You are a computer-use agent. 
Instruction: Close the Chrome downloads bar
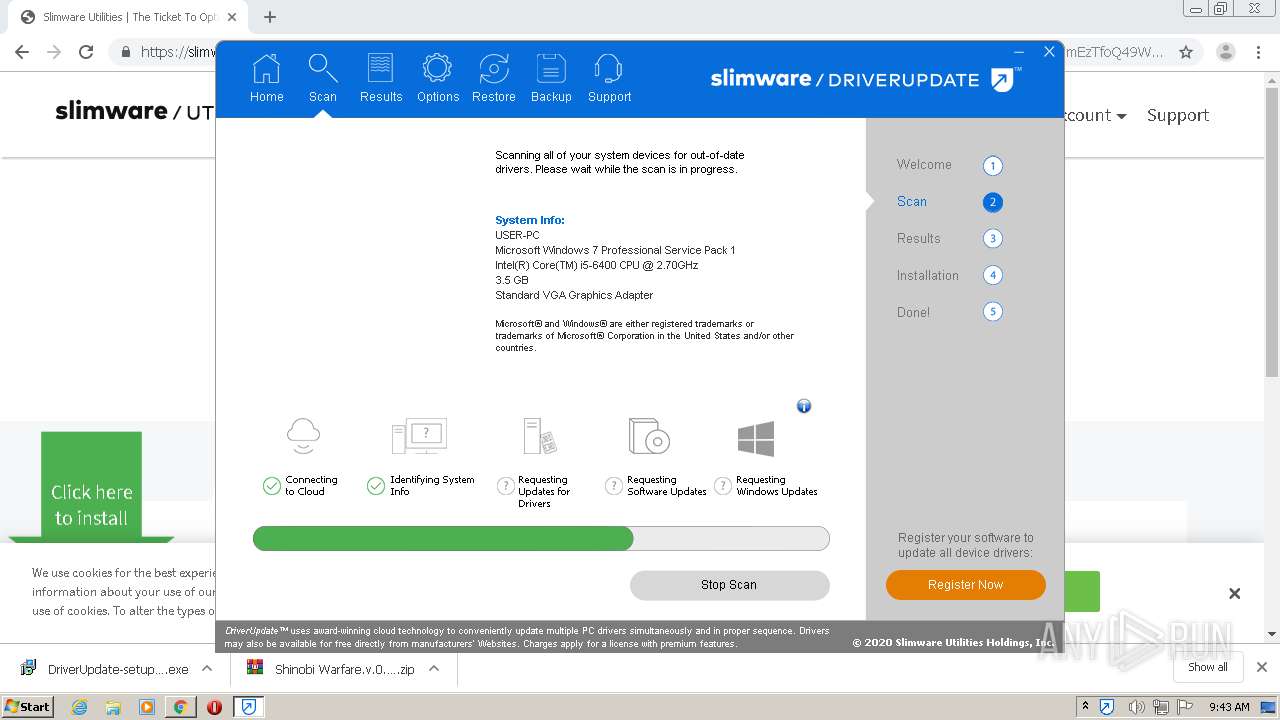1261,667
